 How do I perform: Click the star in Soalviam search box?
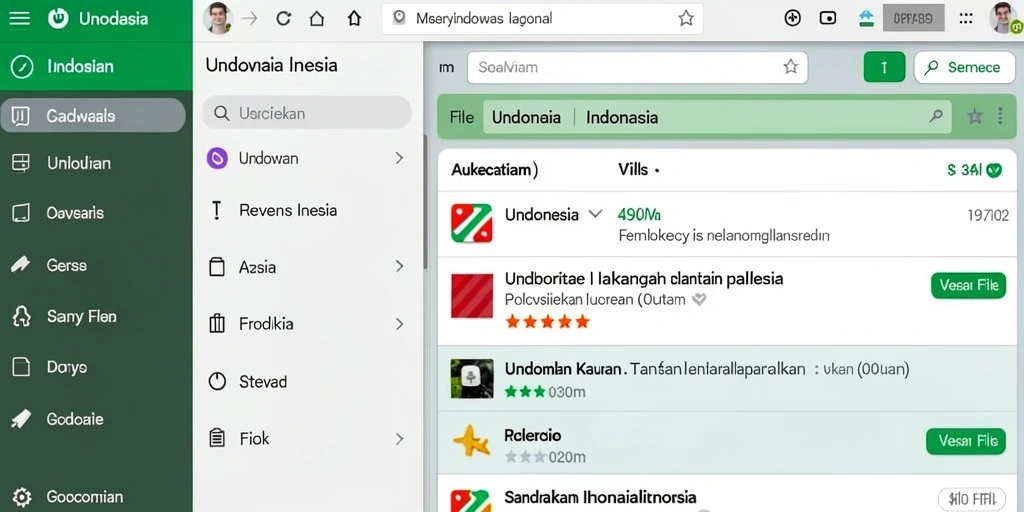click(791, 67)
